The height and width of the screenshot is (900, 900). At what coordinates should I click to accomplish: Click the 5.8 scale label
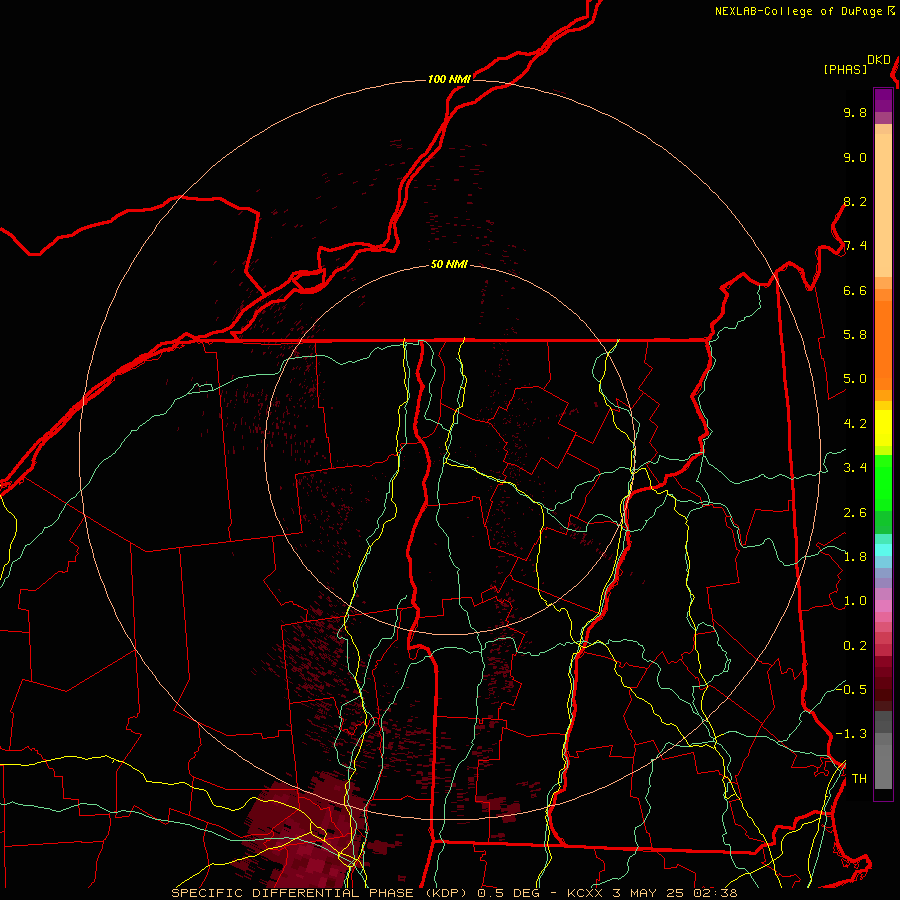coord(855,335)
